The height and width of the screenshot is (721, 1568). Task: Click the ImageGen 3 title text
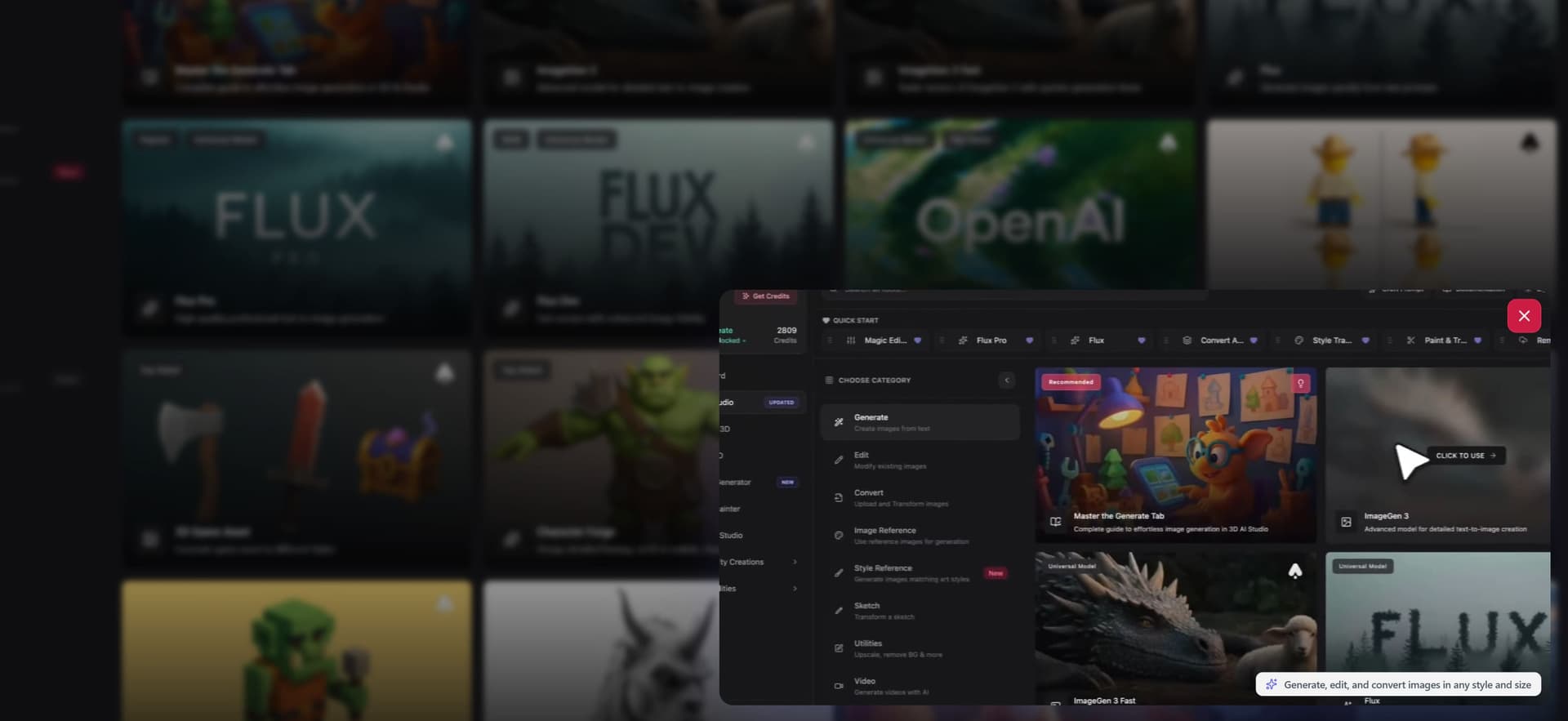(x=1386, y=516)
